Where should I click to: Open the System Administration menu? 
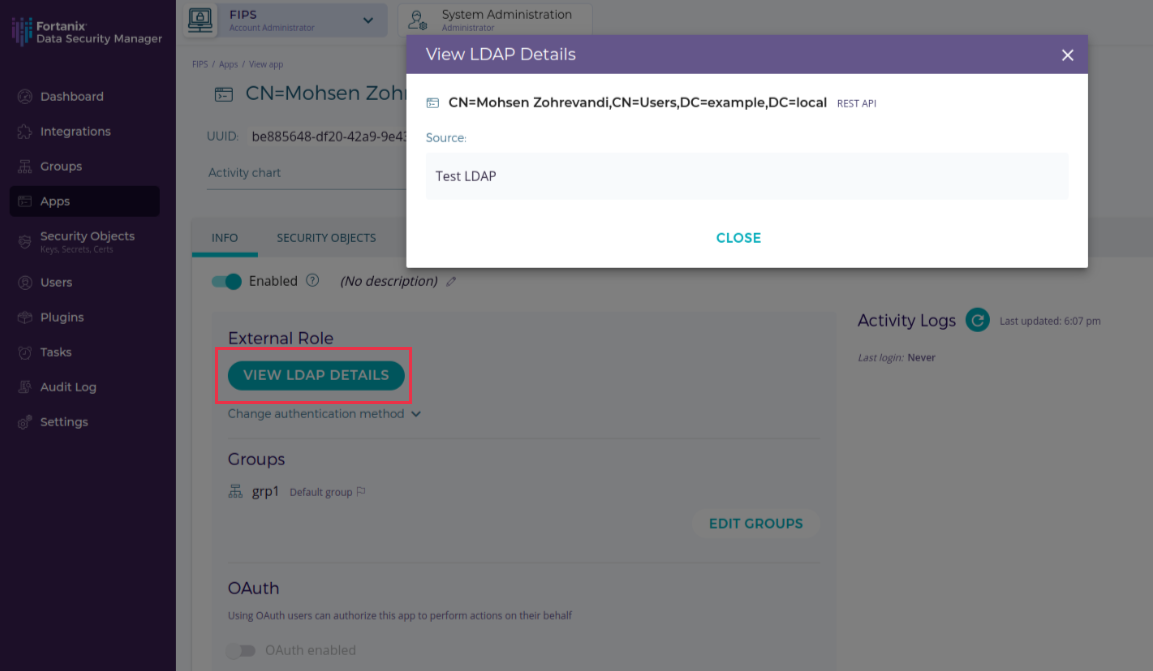point(495,20)
